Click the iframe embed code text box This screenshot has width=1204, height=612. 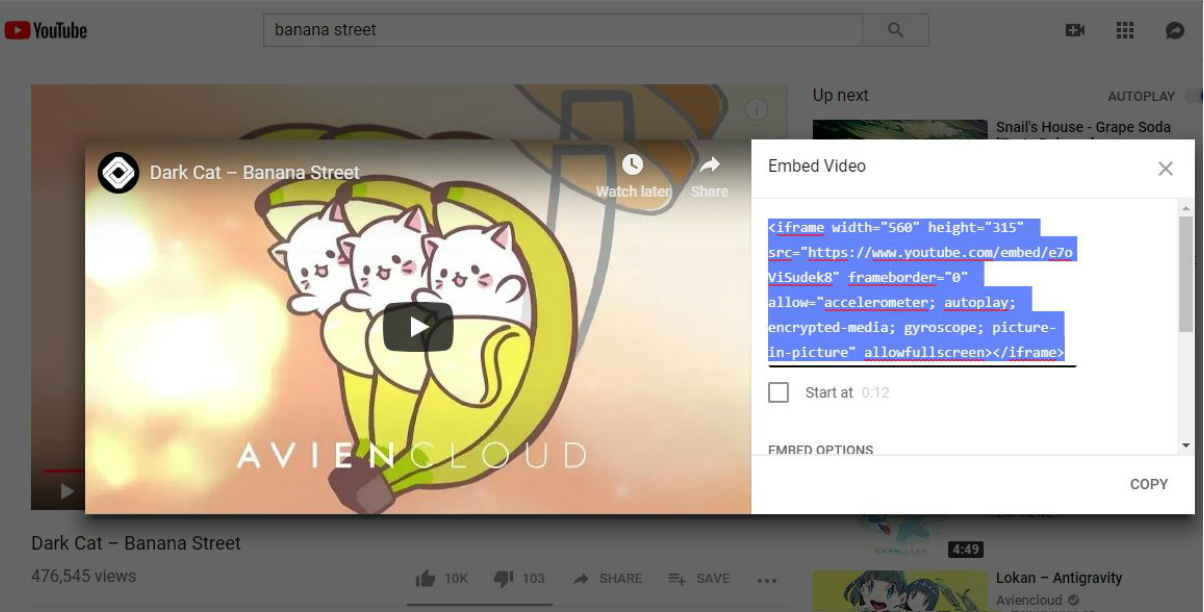pyautogui.click(x=921, y=290)
